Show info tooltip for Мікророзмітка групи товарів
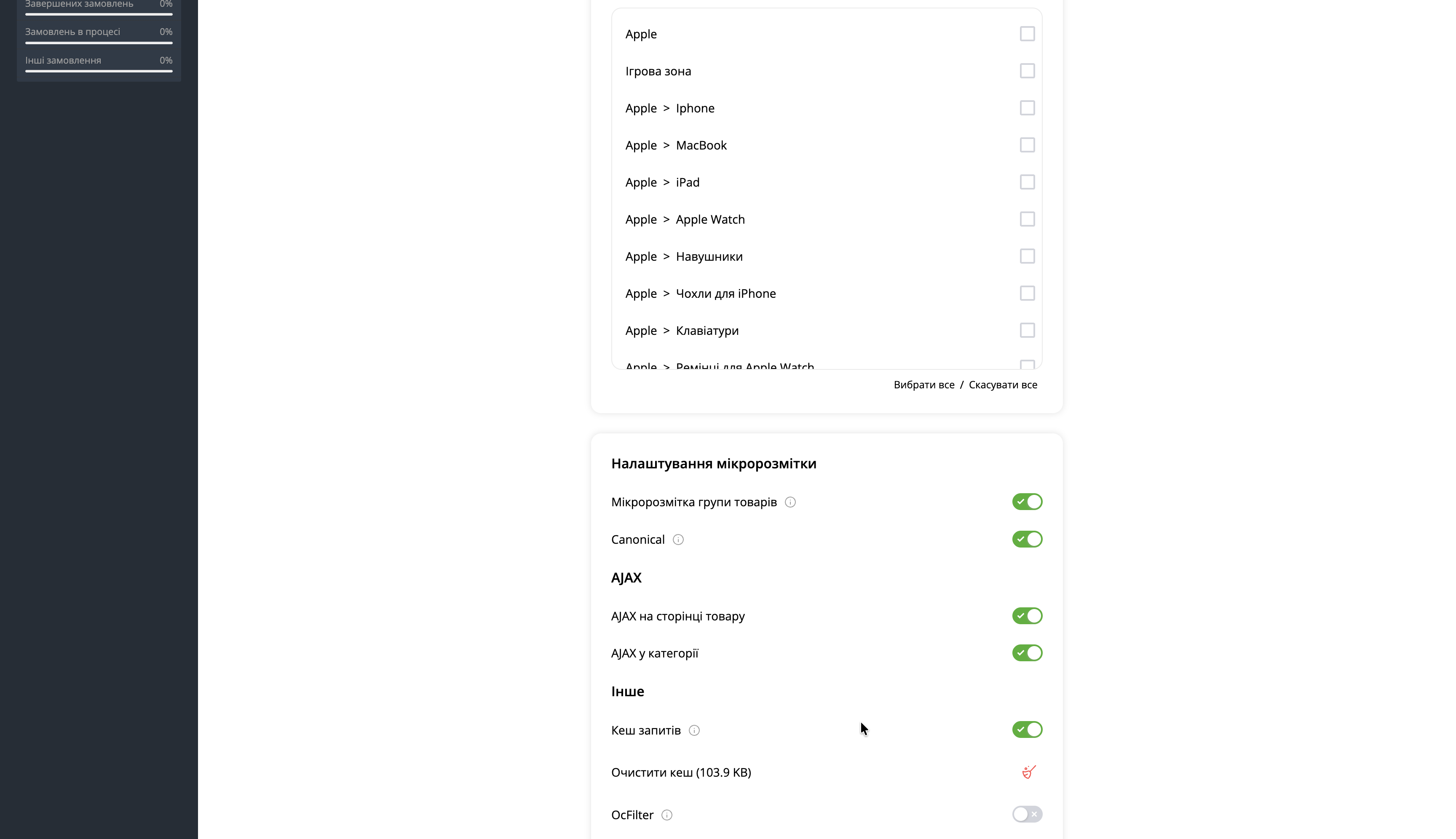Screen dimensions: 1456x839 pos(790,502)
